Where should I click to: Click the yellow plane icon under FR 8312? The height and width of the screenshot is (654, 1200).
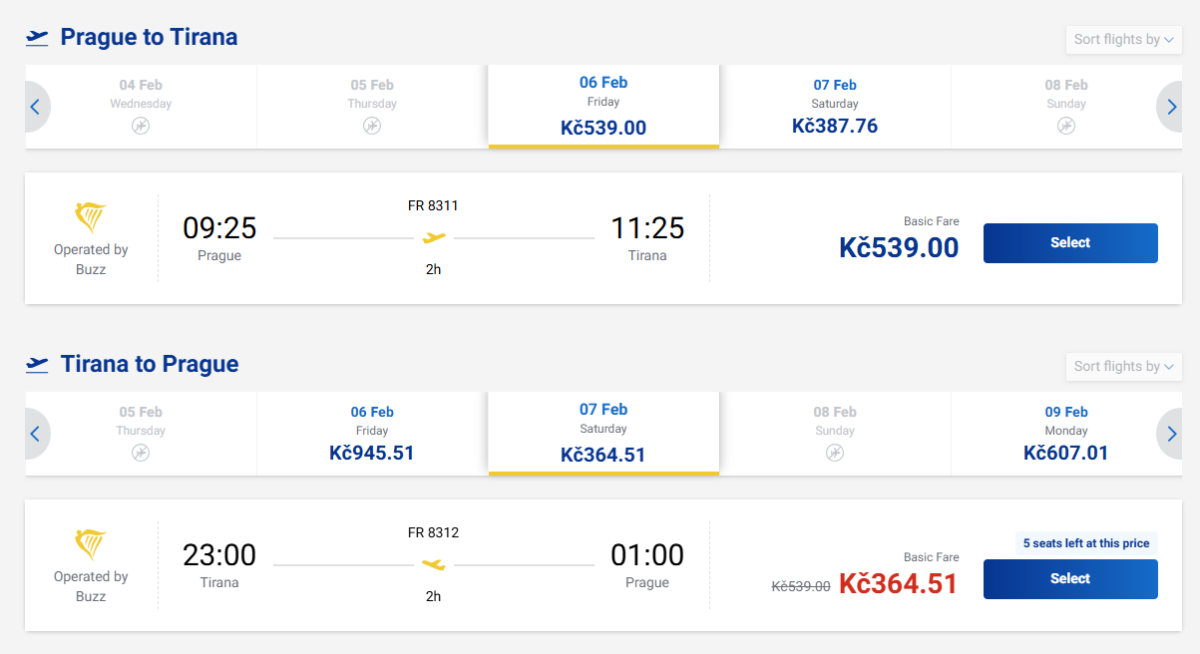tap(434, 565)
